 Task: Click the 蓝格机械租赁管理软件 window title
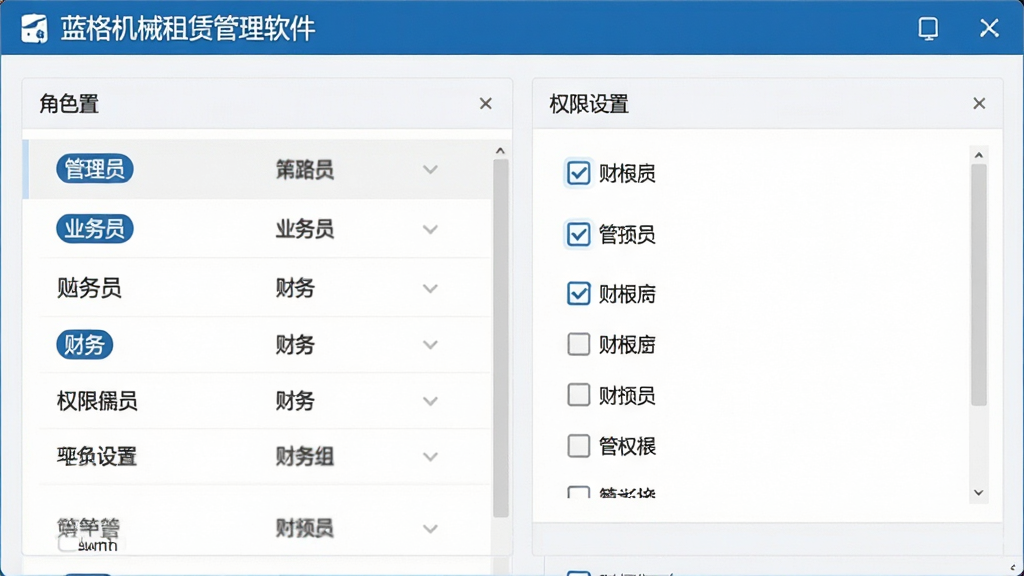(188, 29)
